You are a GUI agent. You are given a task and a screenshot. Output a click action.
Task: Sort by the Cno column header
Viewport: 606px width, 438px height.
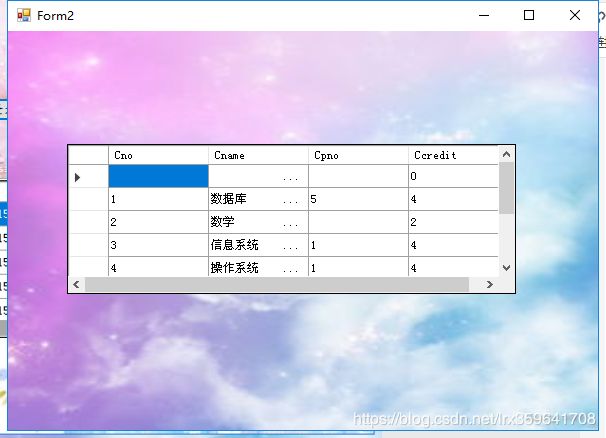(158, 155)
